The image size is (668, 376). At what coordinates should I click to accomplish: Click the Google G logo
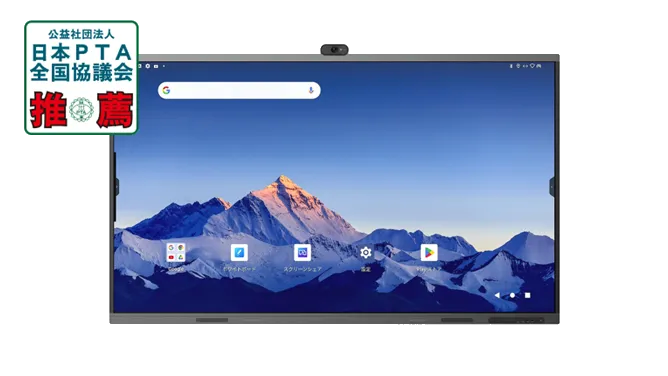pos(166,90)
